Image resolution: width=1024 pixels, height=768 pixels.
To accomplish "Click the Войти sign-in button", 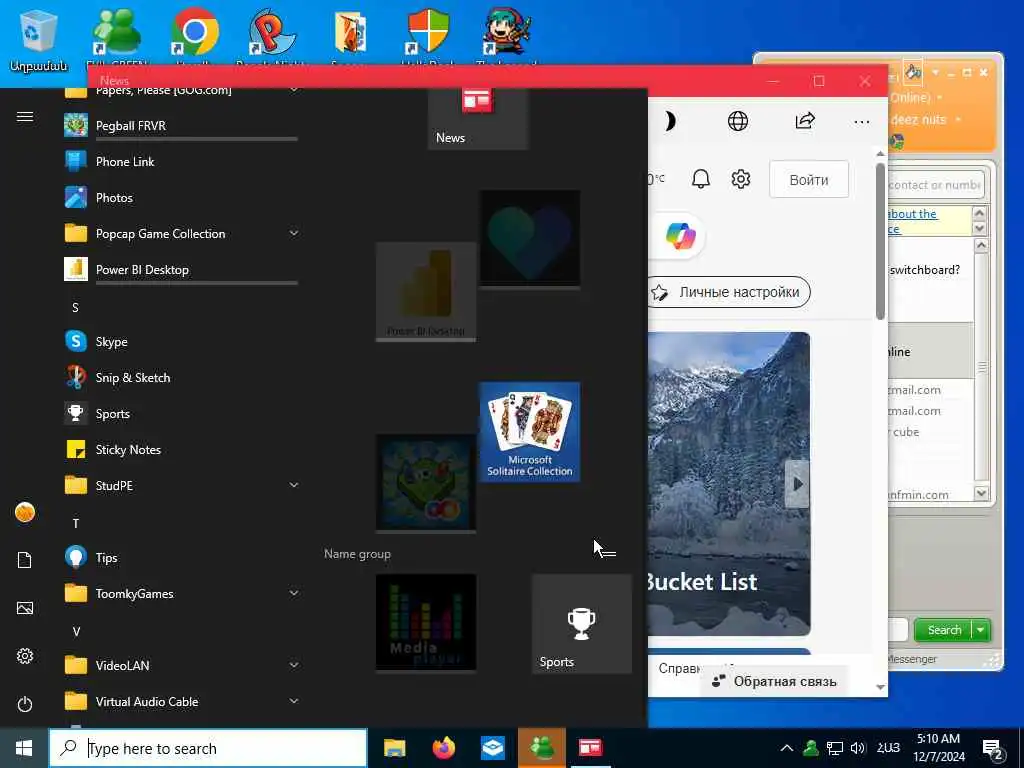I will coord(808,180).
